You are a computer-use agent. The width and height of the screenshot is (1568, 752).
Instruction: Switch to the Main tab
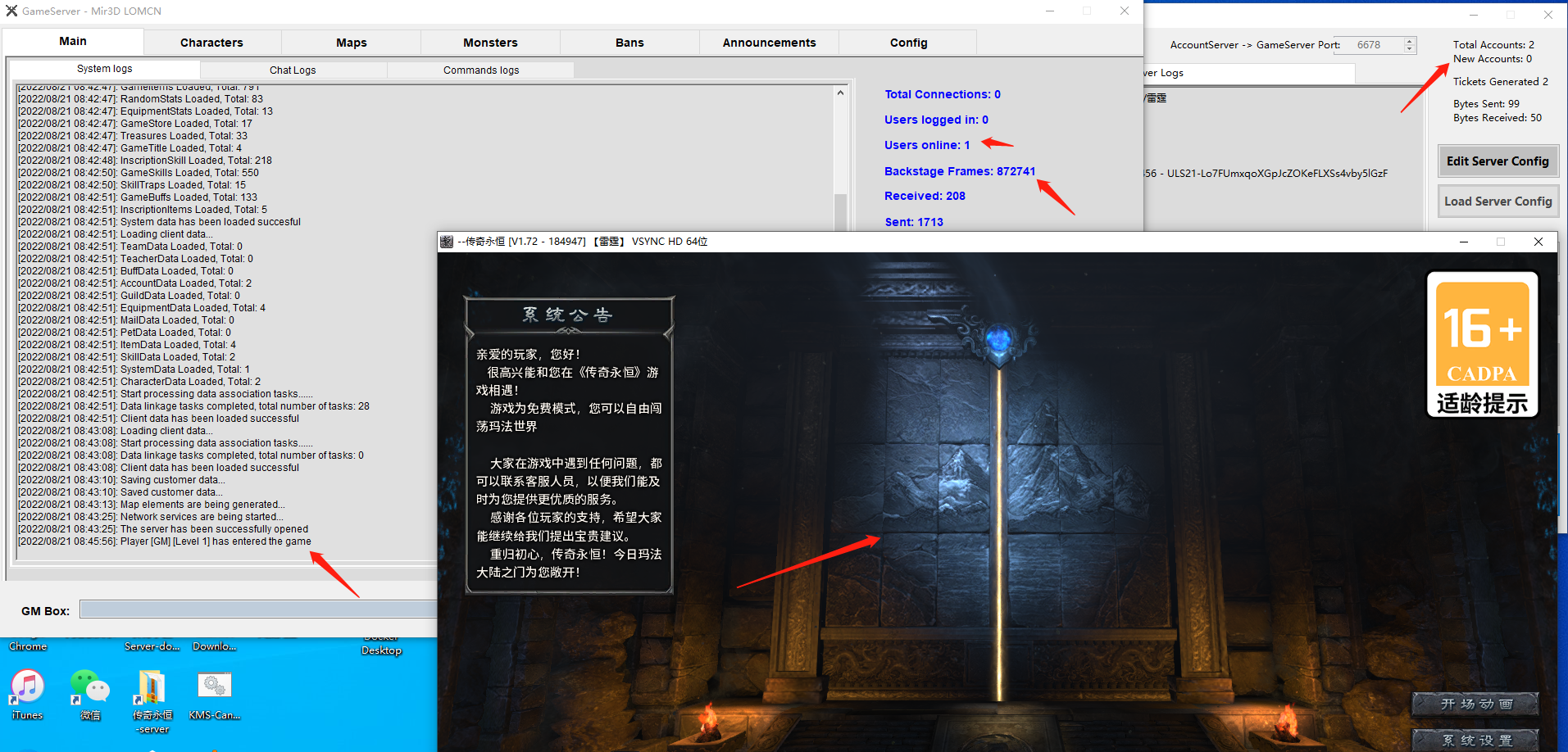[73, 41]
